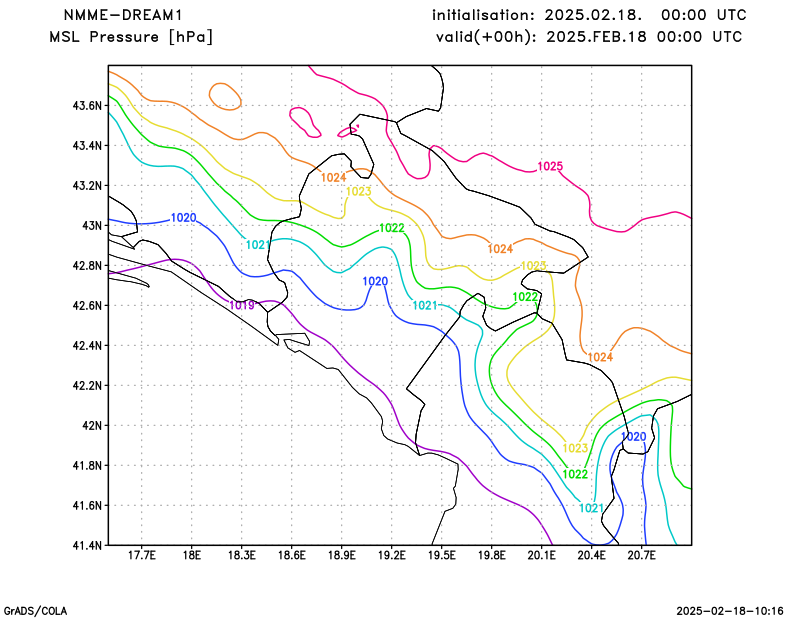800x618 pixels.
Task: Select the MSL Pressure [hPa] heading
Action: click(x=131, y=37)
